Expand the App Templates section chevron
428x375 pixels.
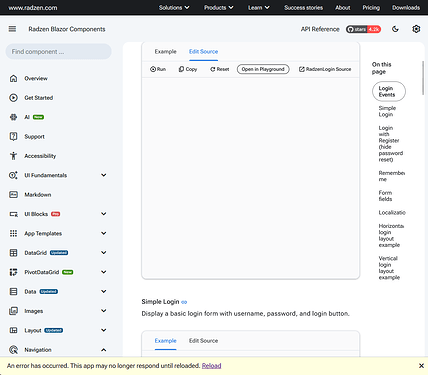click(x=104, y=233)
